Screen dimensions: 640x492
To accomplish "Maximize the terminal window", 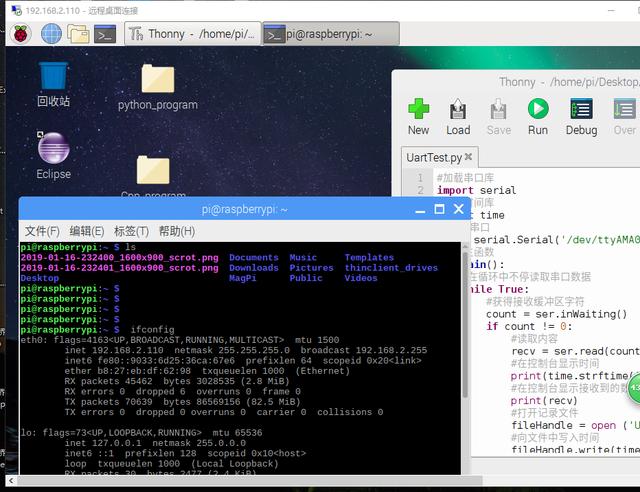I will tap(439, 209).
